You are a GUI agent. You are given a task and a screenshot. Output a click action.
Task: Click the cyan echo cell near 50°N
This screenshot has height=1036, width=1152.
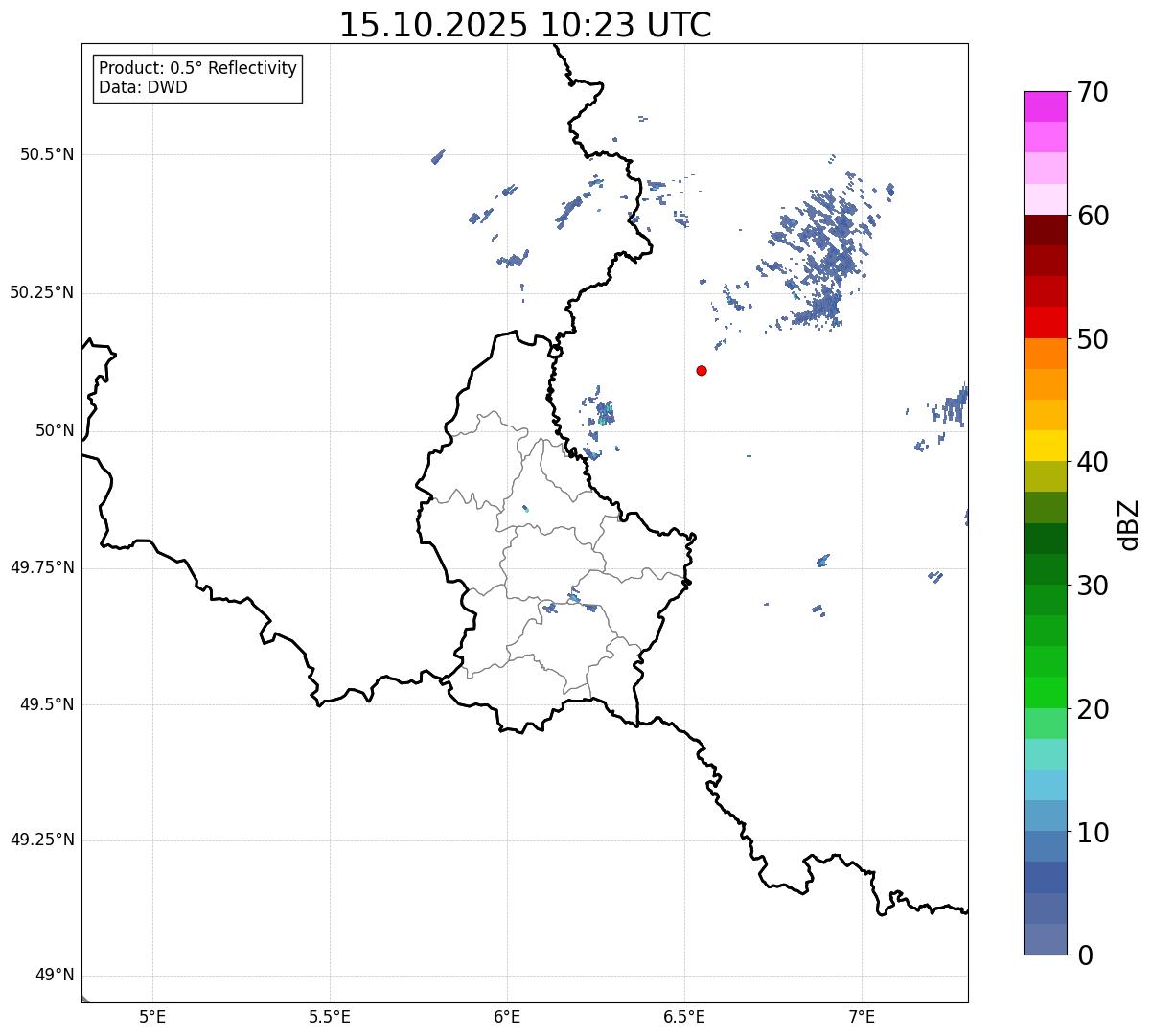pos(604,414)
